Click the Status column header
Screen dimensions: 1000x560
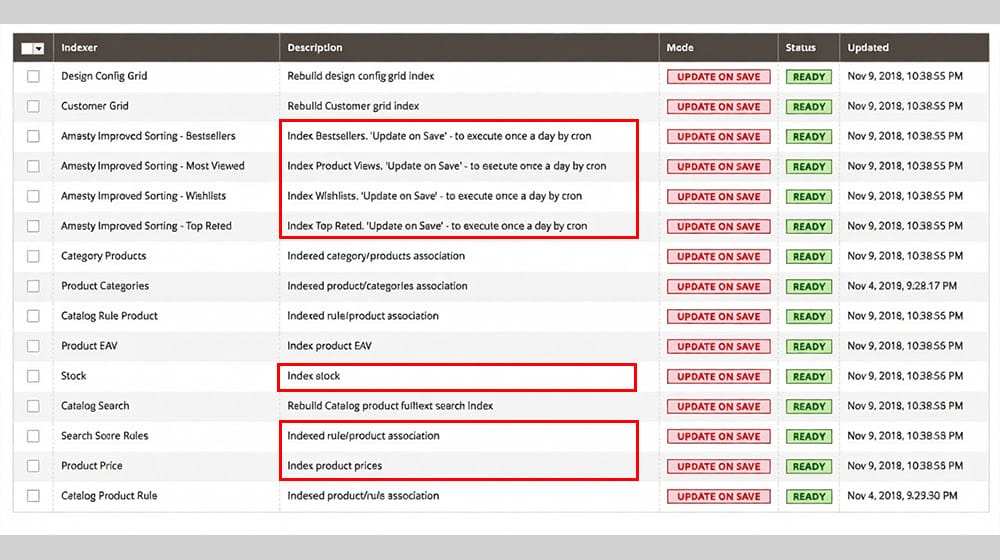coord(800,48)
